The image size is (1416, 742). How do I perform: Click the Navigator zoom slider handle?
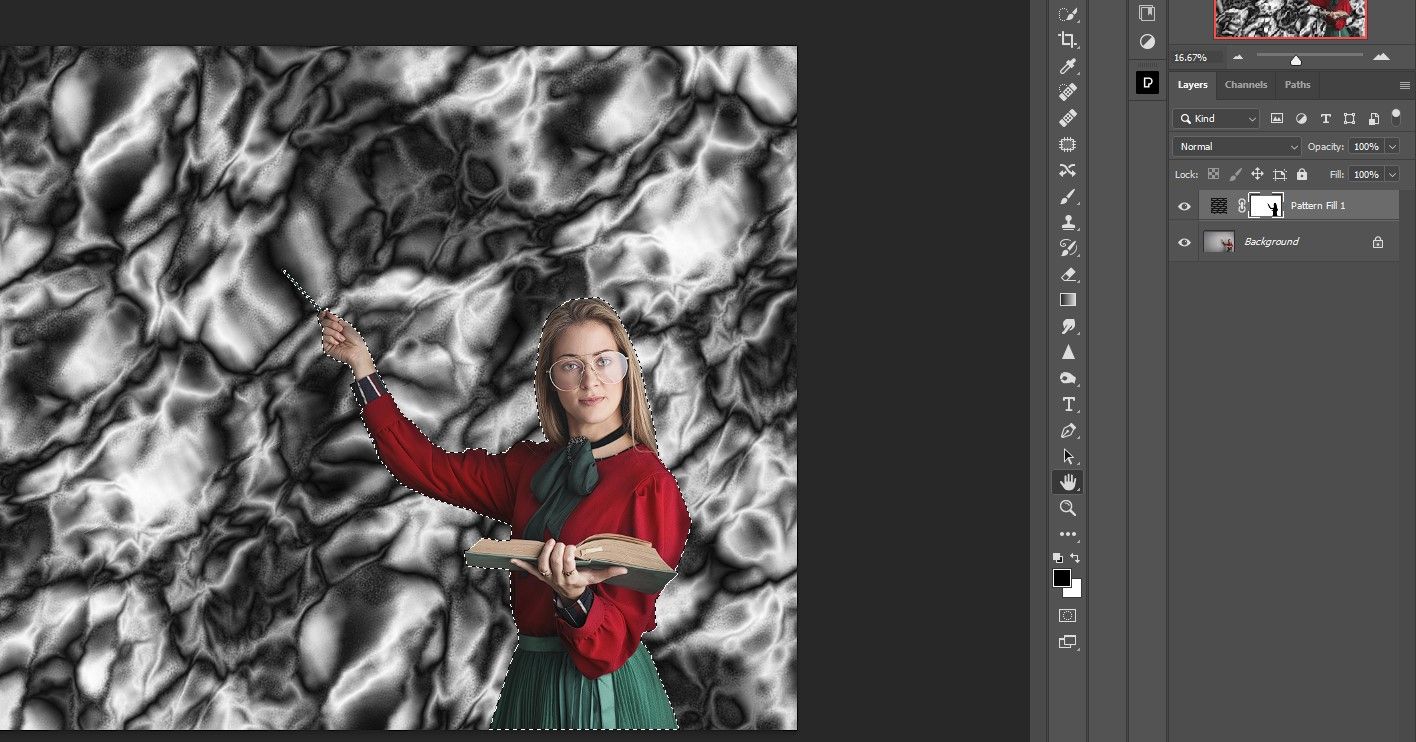[1296, 60]
